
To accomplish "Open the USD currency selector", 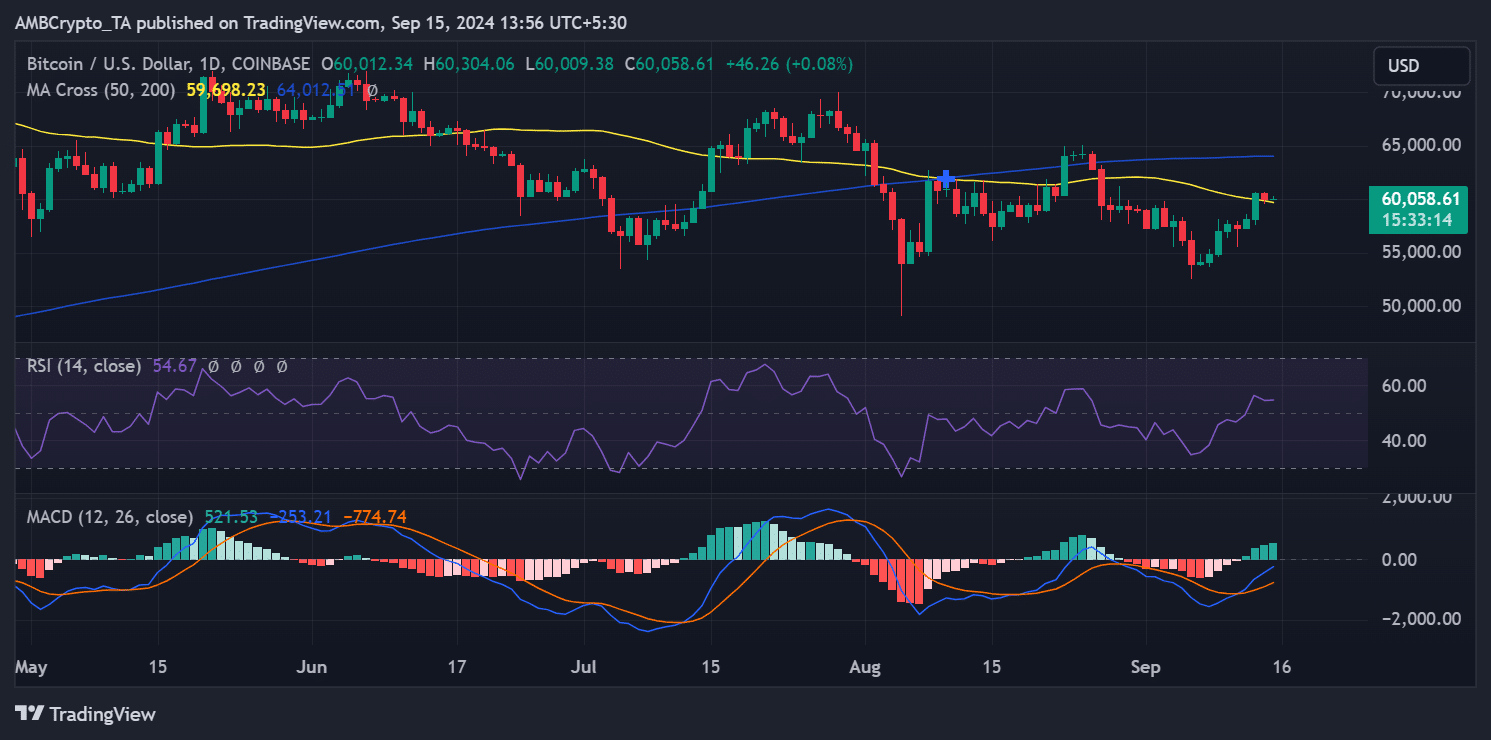I will click(x=1421, y=66).
